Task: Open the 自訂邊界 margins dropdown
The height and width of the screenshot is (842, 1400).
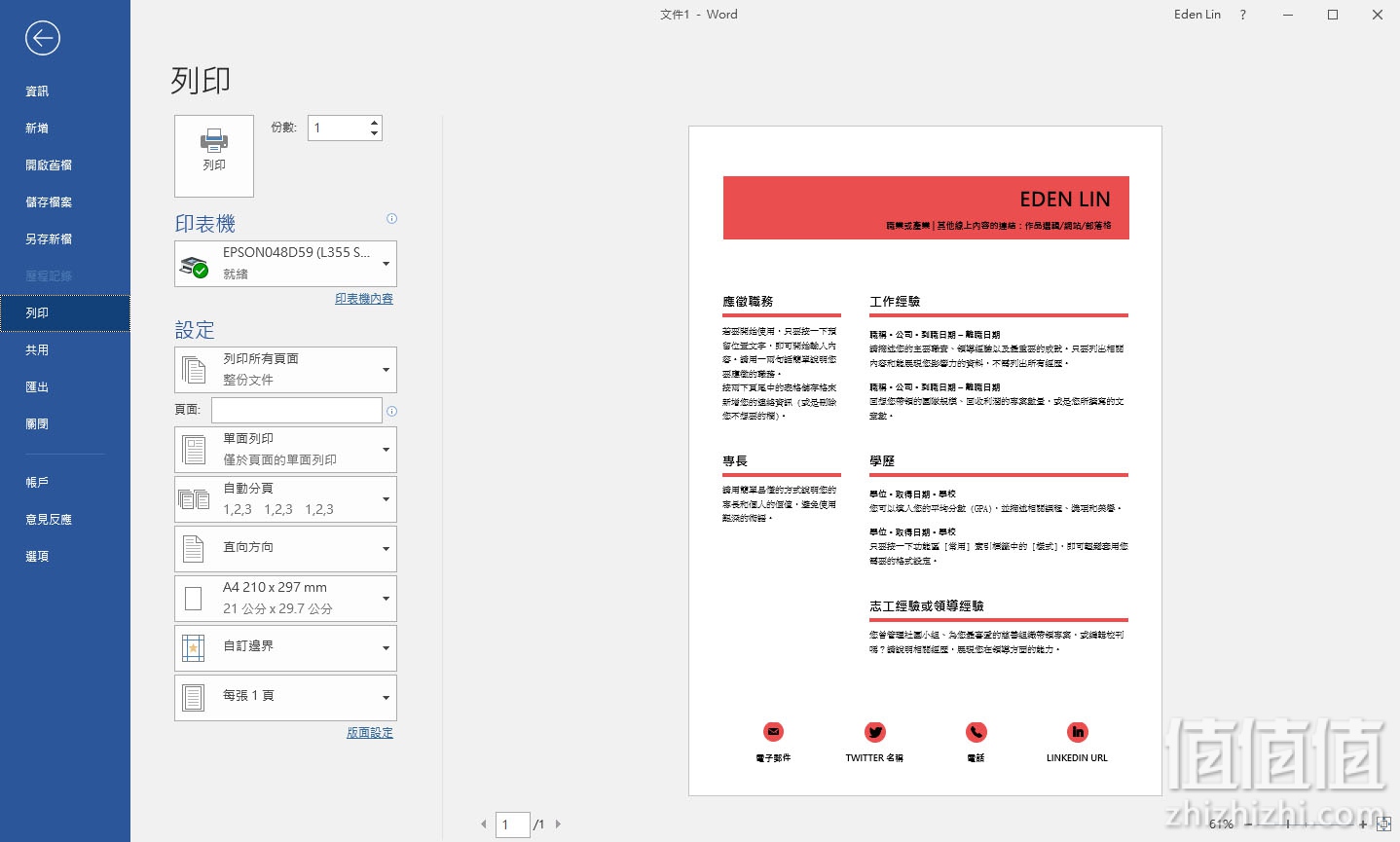Action: coord(285,648)
